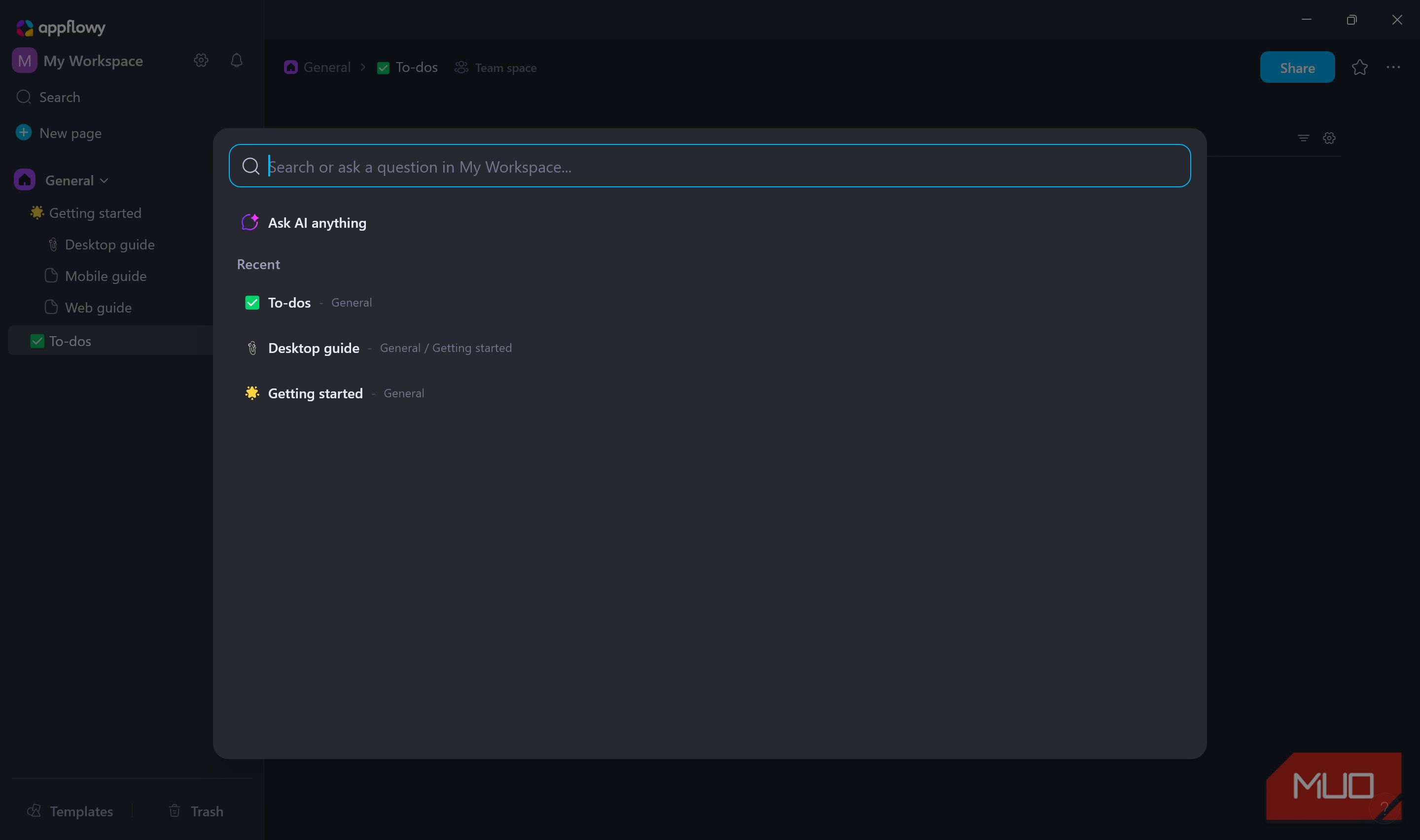The image size is (1420, 840).
Task: Open Desktop guide page in sidebar
Action: 110,245
